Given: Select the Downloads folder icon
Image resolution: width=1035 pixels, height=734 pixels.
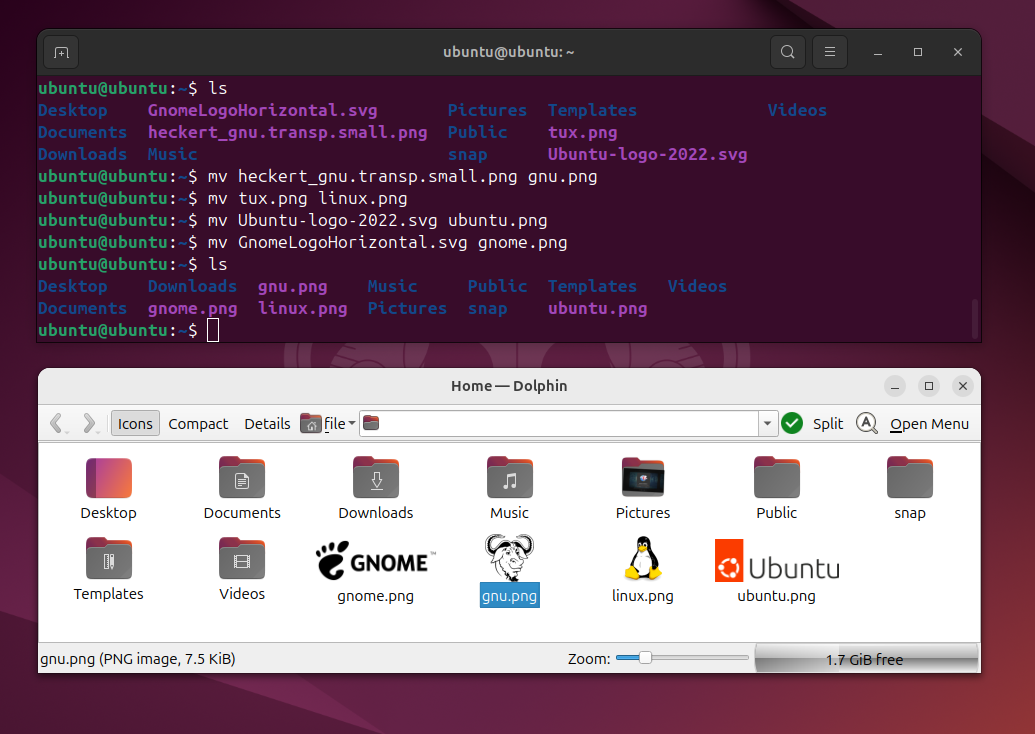Looking at the screenshot, I should (376, 478).
